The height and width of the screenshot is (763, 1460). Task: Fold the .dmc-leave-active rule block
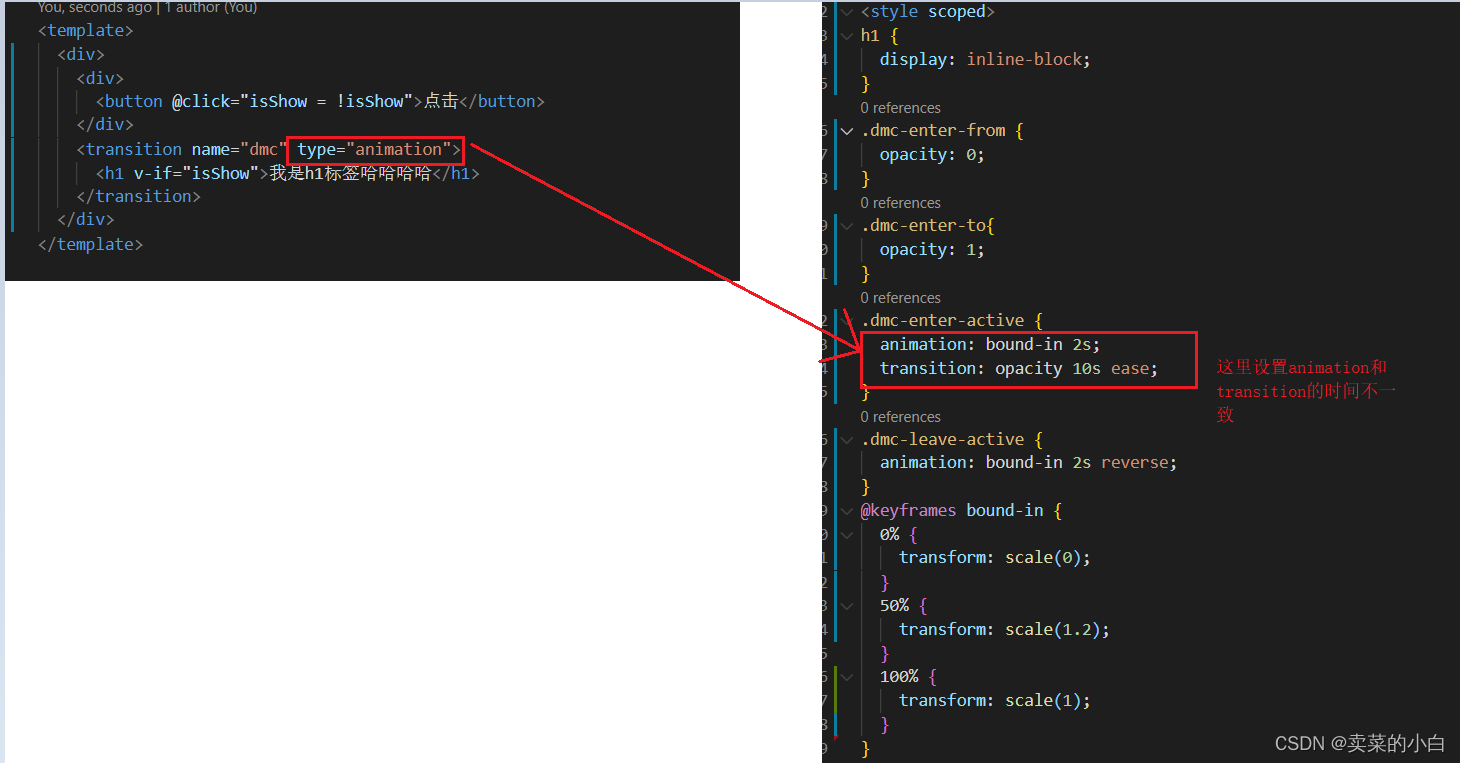coord(848,440)
